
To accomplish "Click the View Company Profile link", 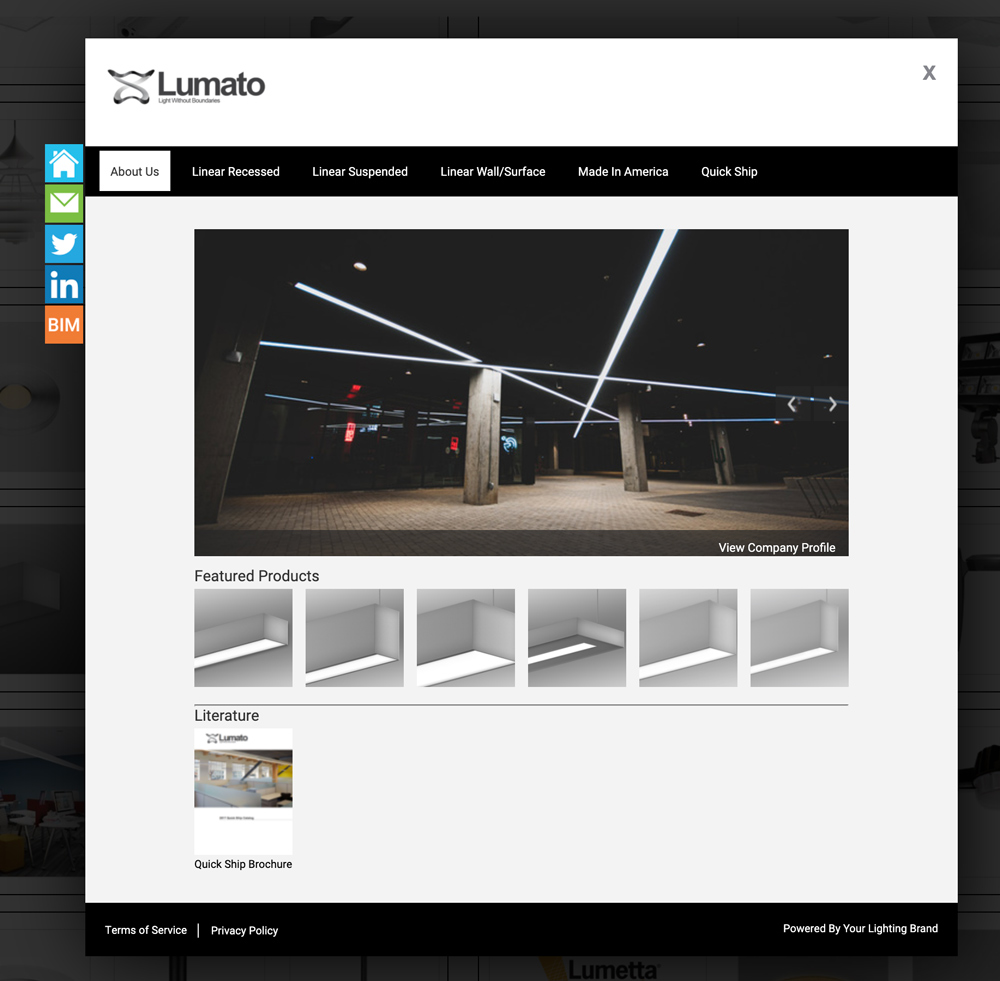I will pyautogui.click(x=777, y=547).
